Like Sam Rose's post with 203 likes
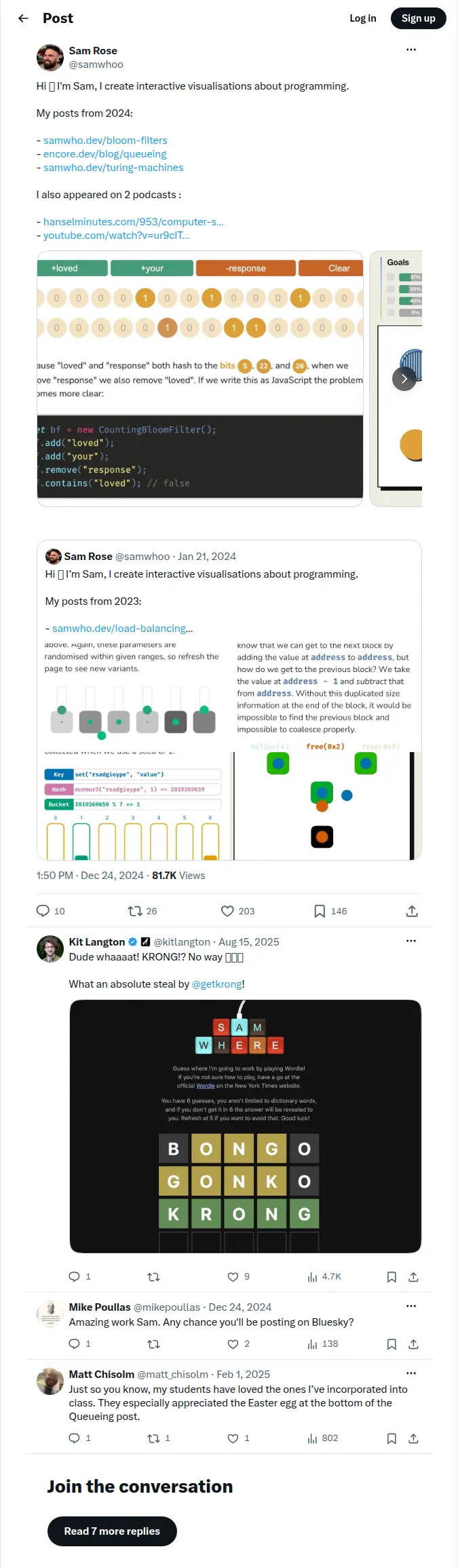The width and height of the screenshot is (458, 1568). (237, 911)
